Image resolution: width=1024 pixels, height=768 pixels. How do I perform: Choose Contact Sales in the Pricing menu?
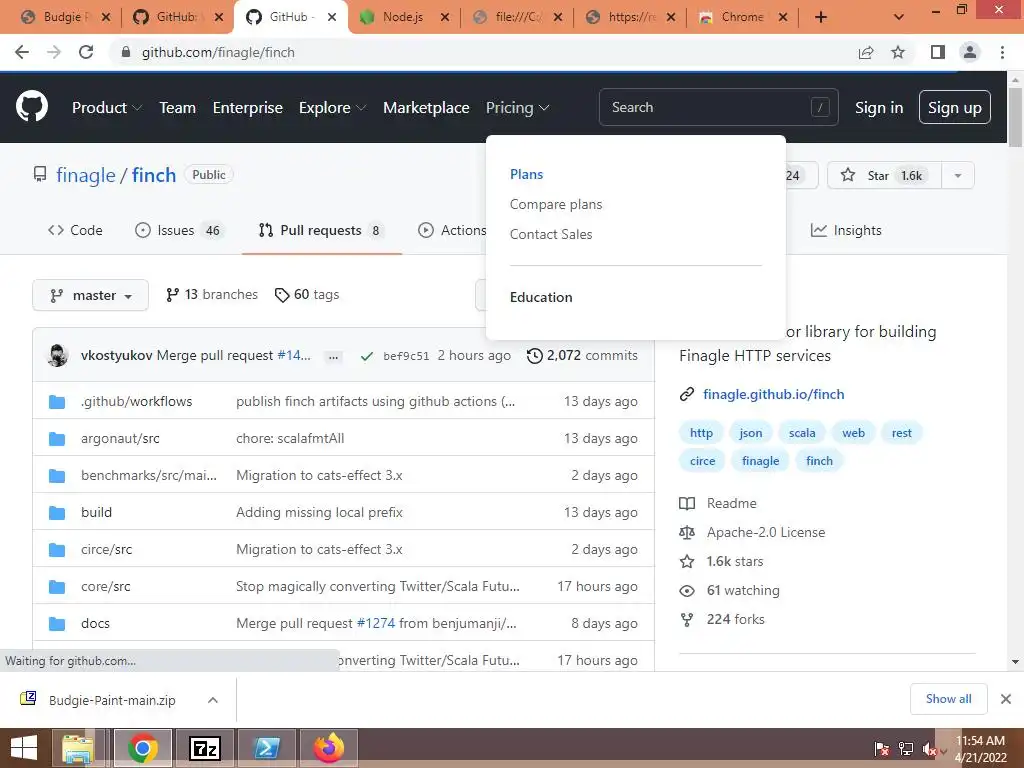click(551, 234)
